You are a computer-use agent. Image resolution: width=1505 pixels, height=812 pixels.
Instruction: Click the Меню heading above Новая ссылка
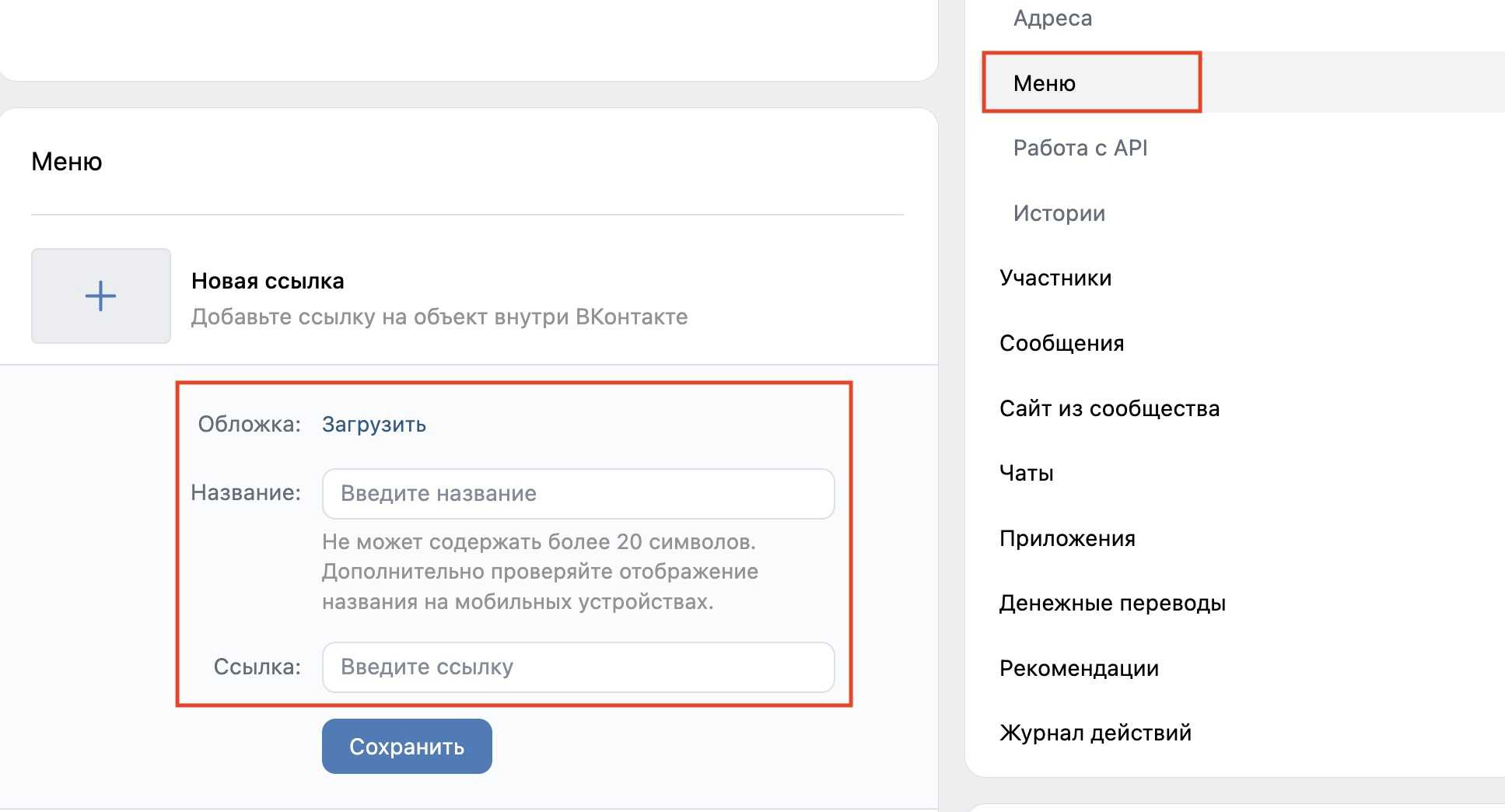67,162
